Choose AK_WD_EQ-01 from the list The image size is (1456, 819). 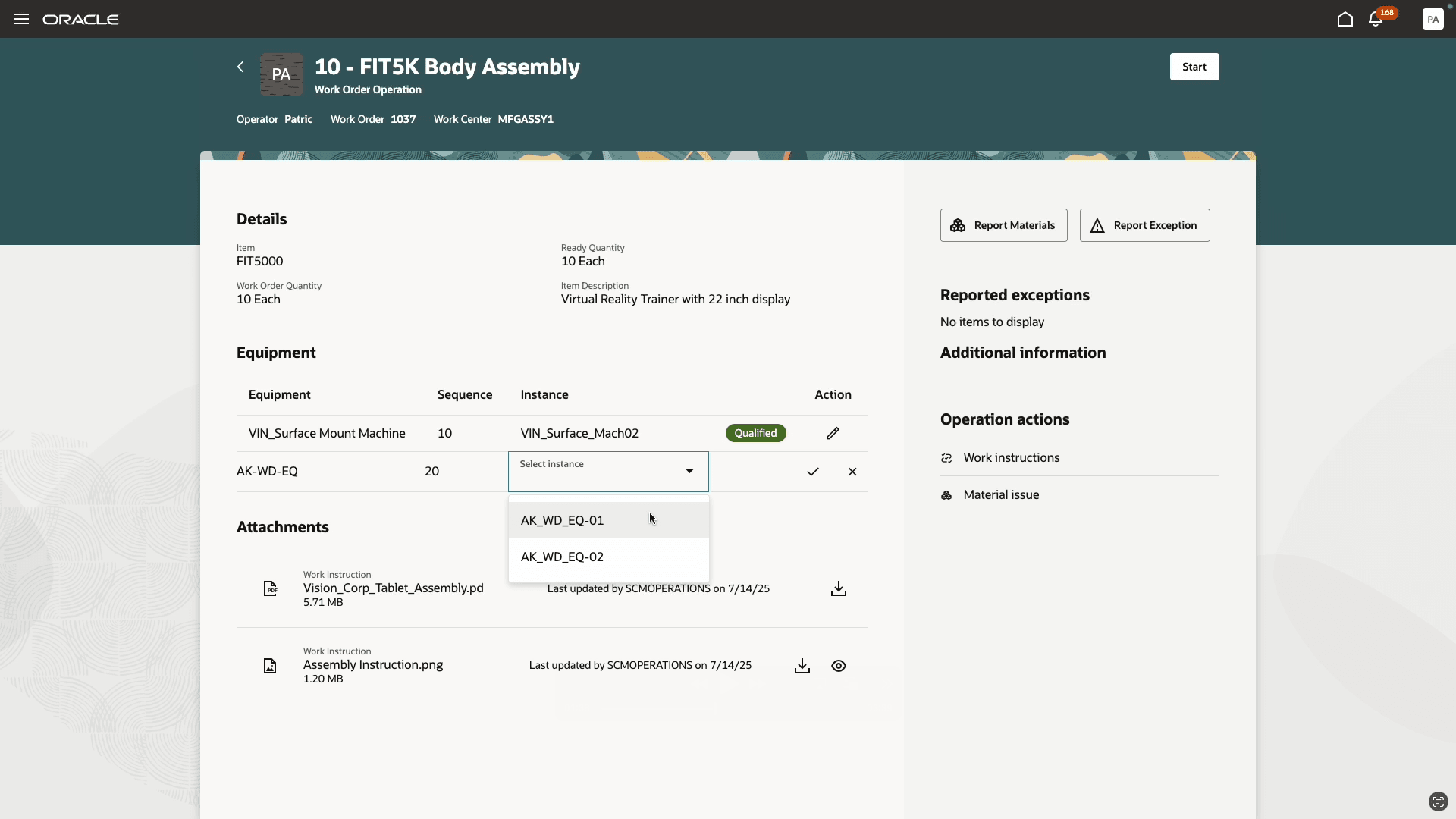point(563,520)
